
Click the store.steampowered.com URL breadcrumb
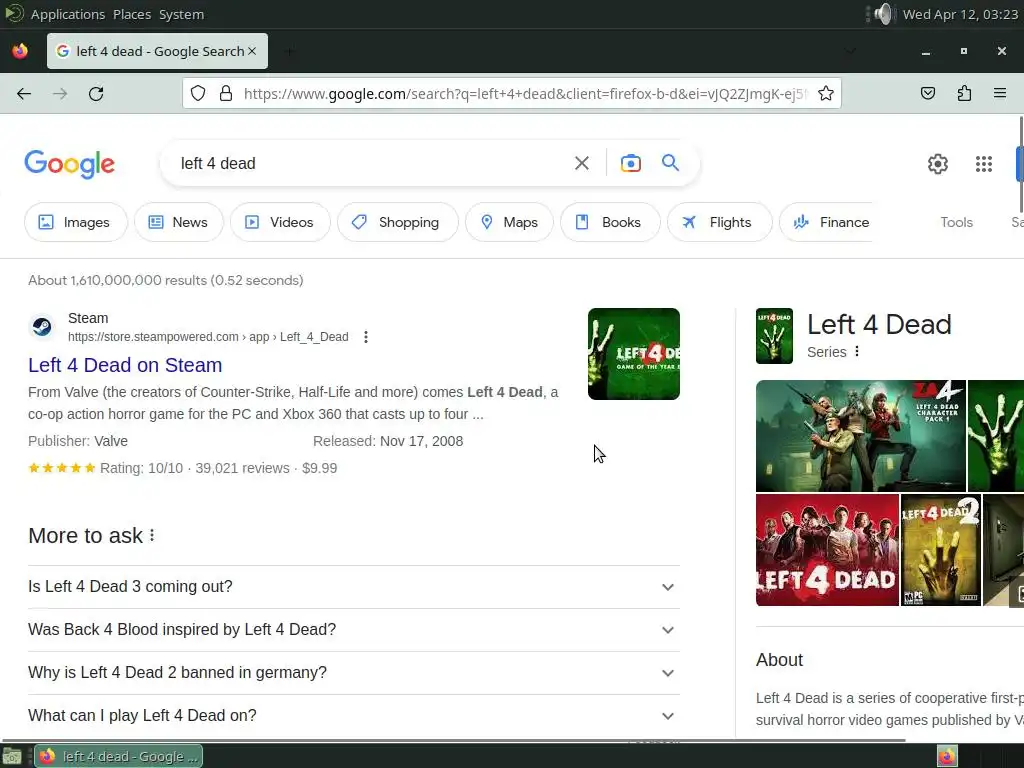point(208,337)
